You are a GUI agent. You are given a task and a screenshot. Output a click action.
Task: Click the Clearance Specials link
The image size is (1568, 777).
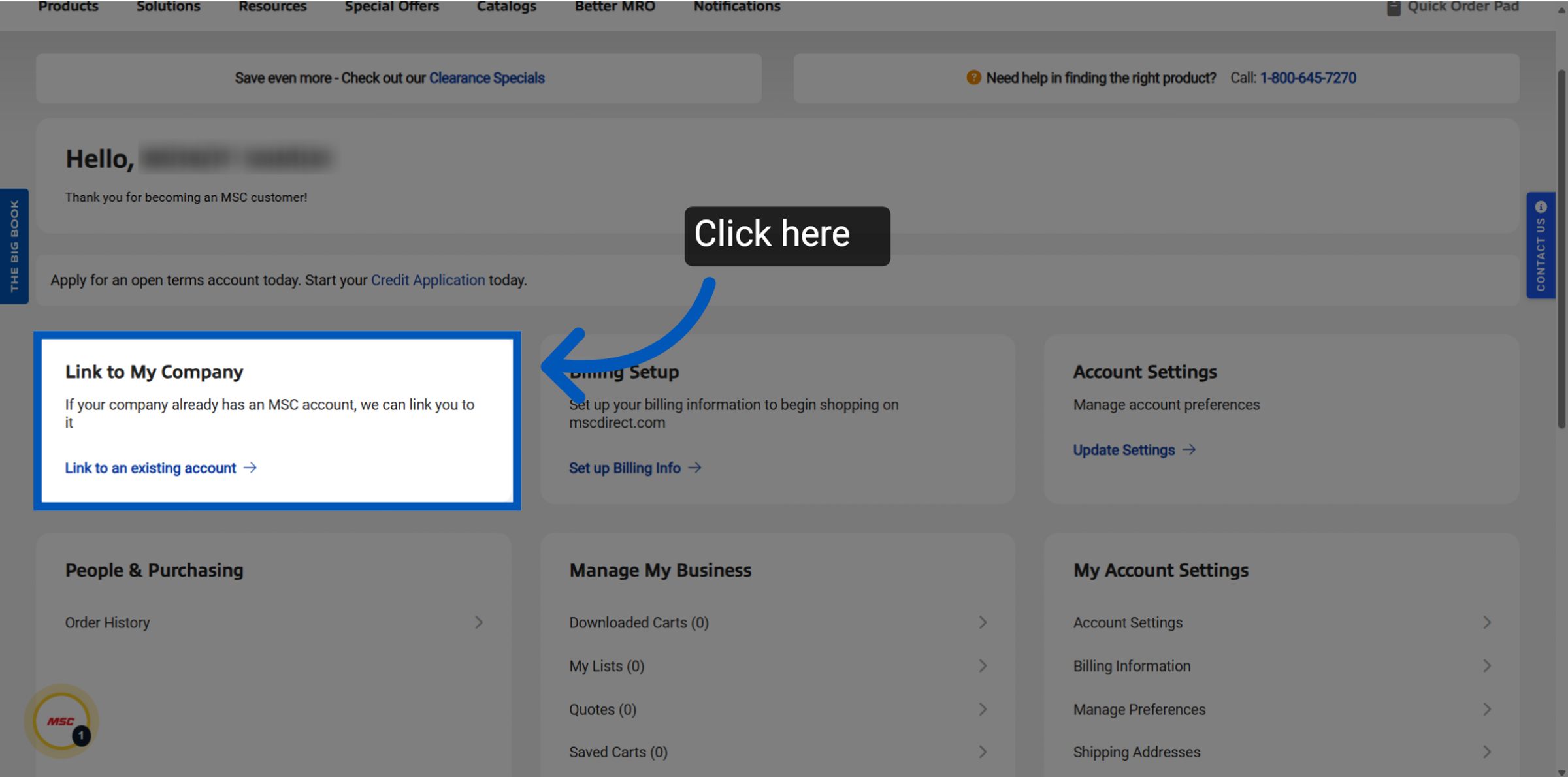pyautogui.click(x=487, y=78)
